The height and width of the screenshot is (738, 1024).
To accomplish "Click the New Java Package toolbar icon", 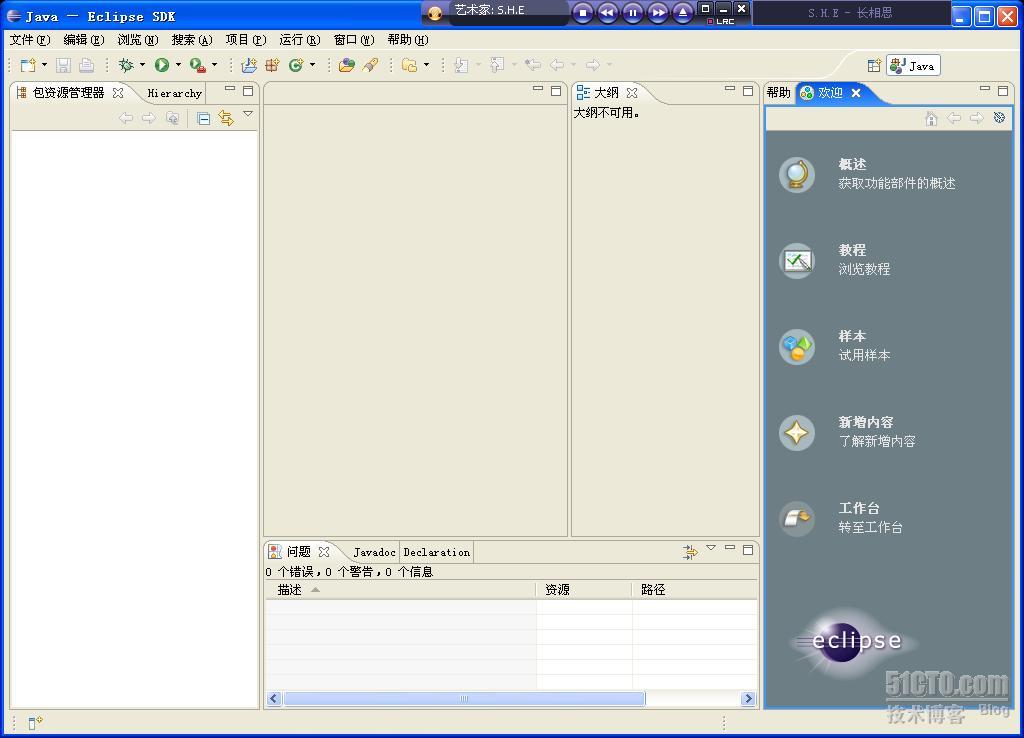I will pos(274,65).
